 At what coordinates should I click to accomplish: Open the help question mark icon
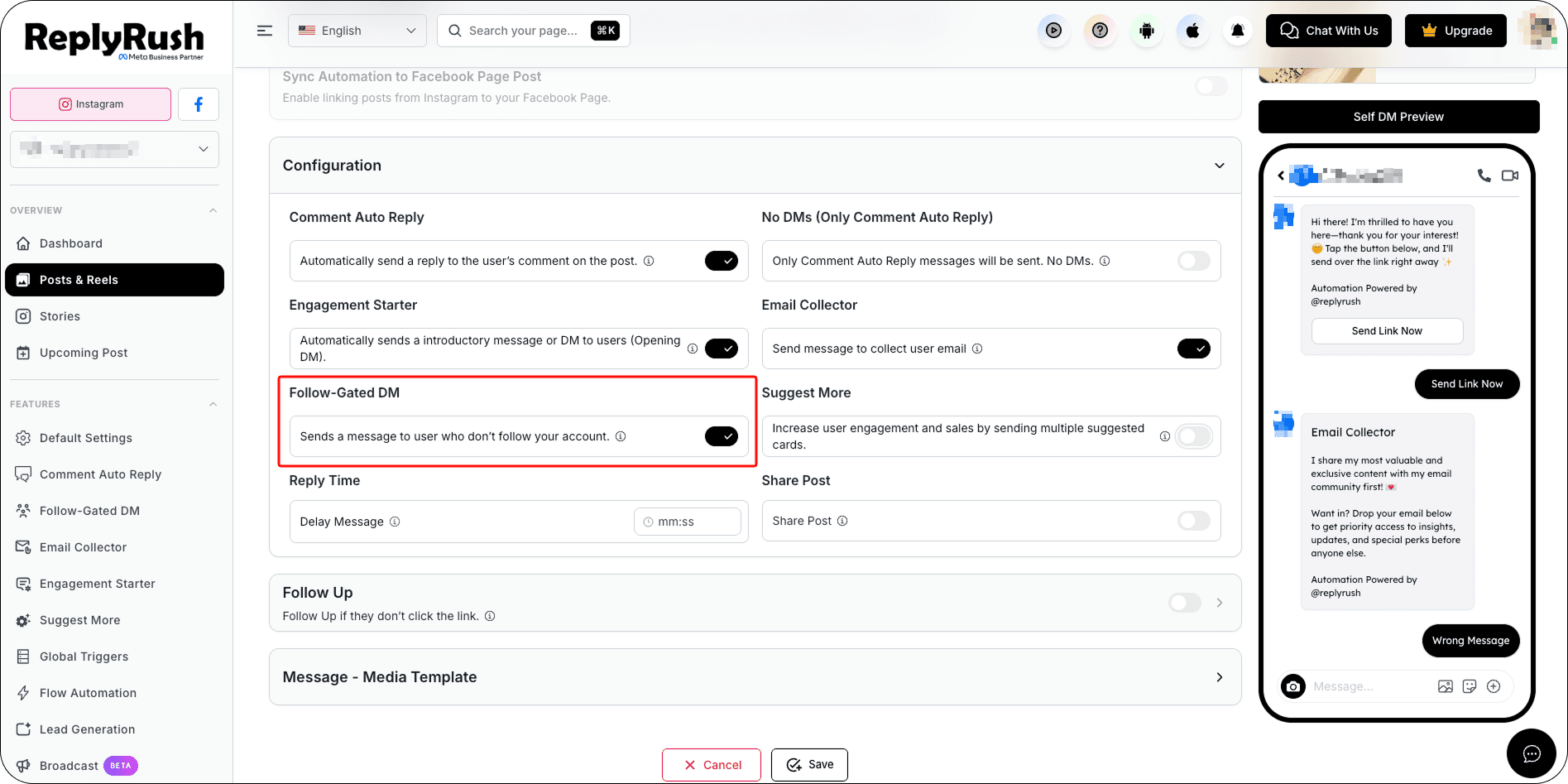click(x=1100, y=31)
